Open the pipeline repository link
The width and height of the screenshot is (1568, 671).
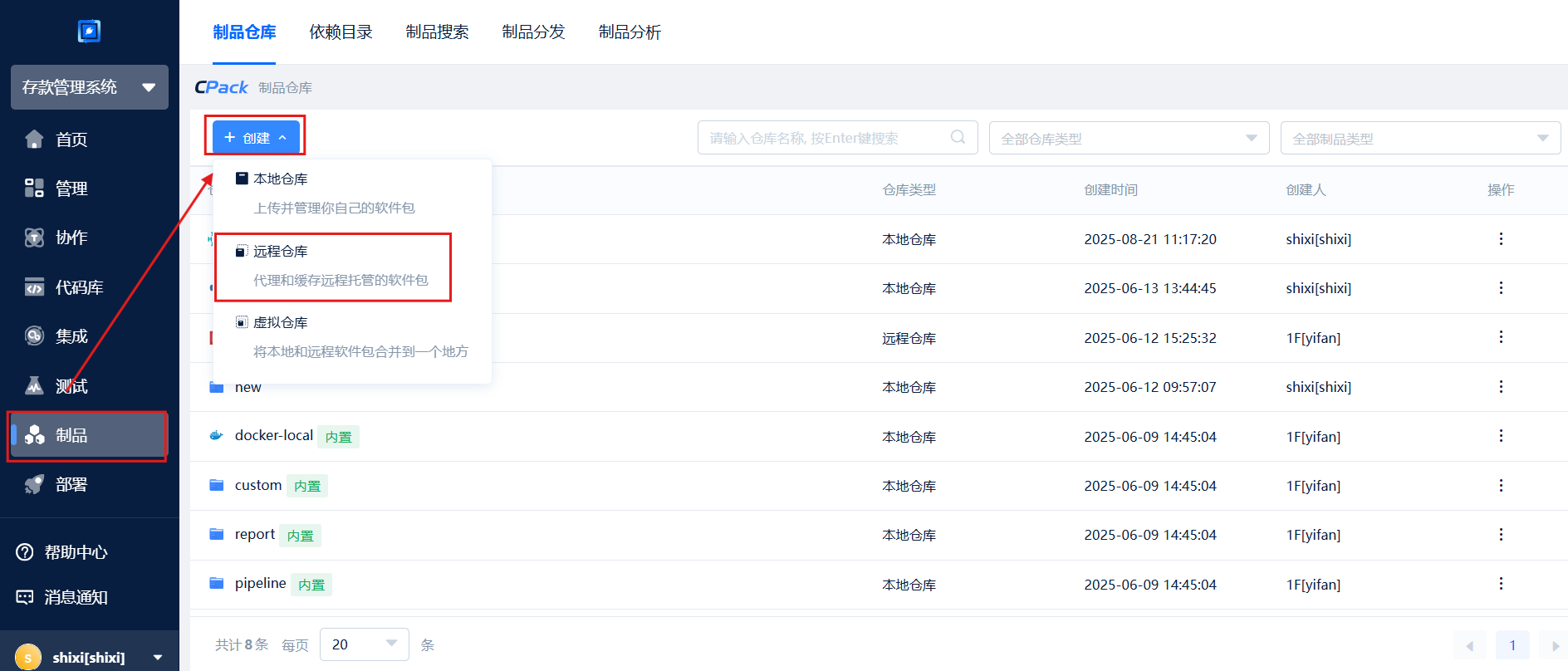[260, 584]
